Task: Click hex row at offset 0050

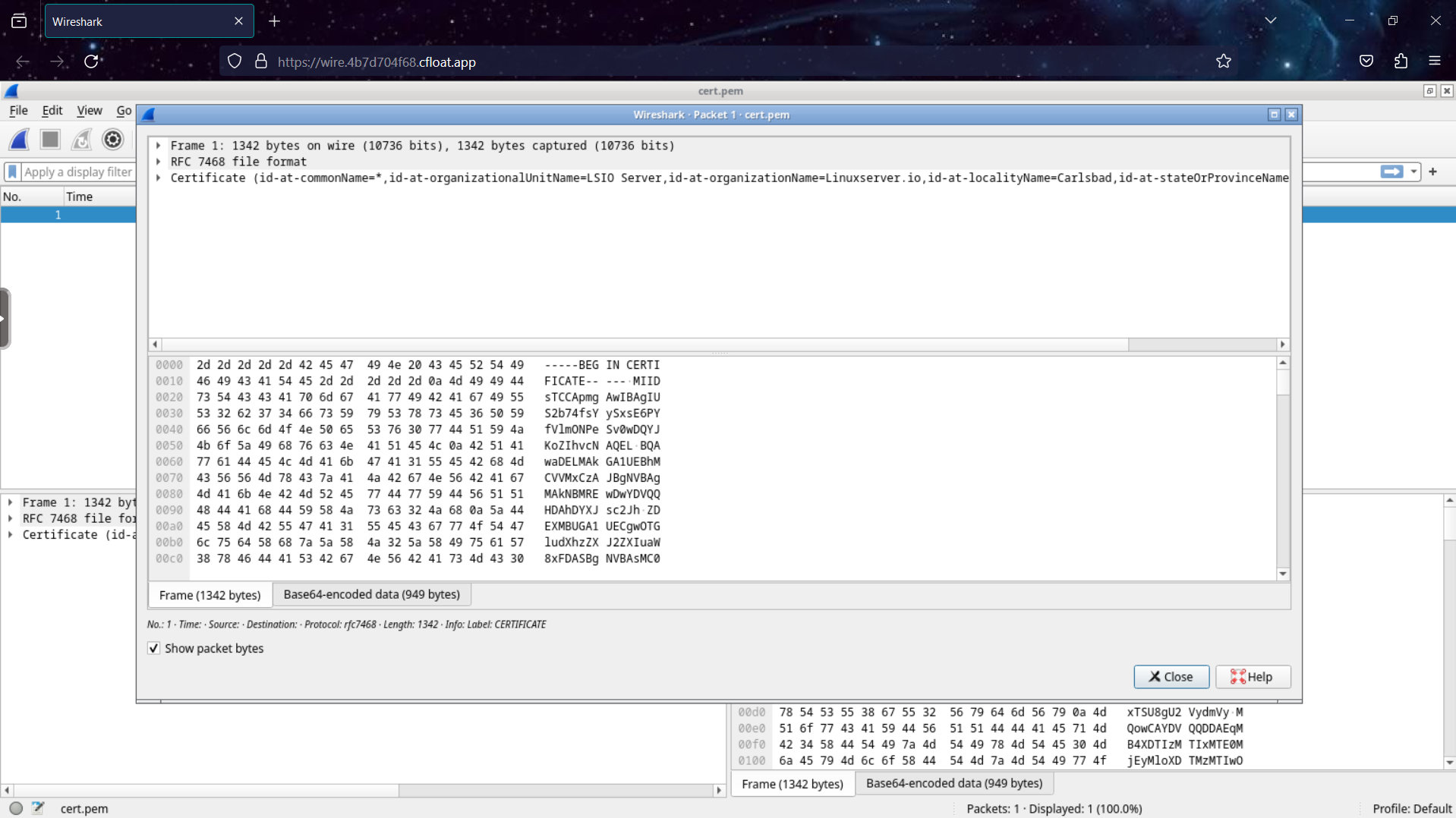Action: click(408, 445)
